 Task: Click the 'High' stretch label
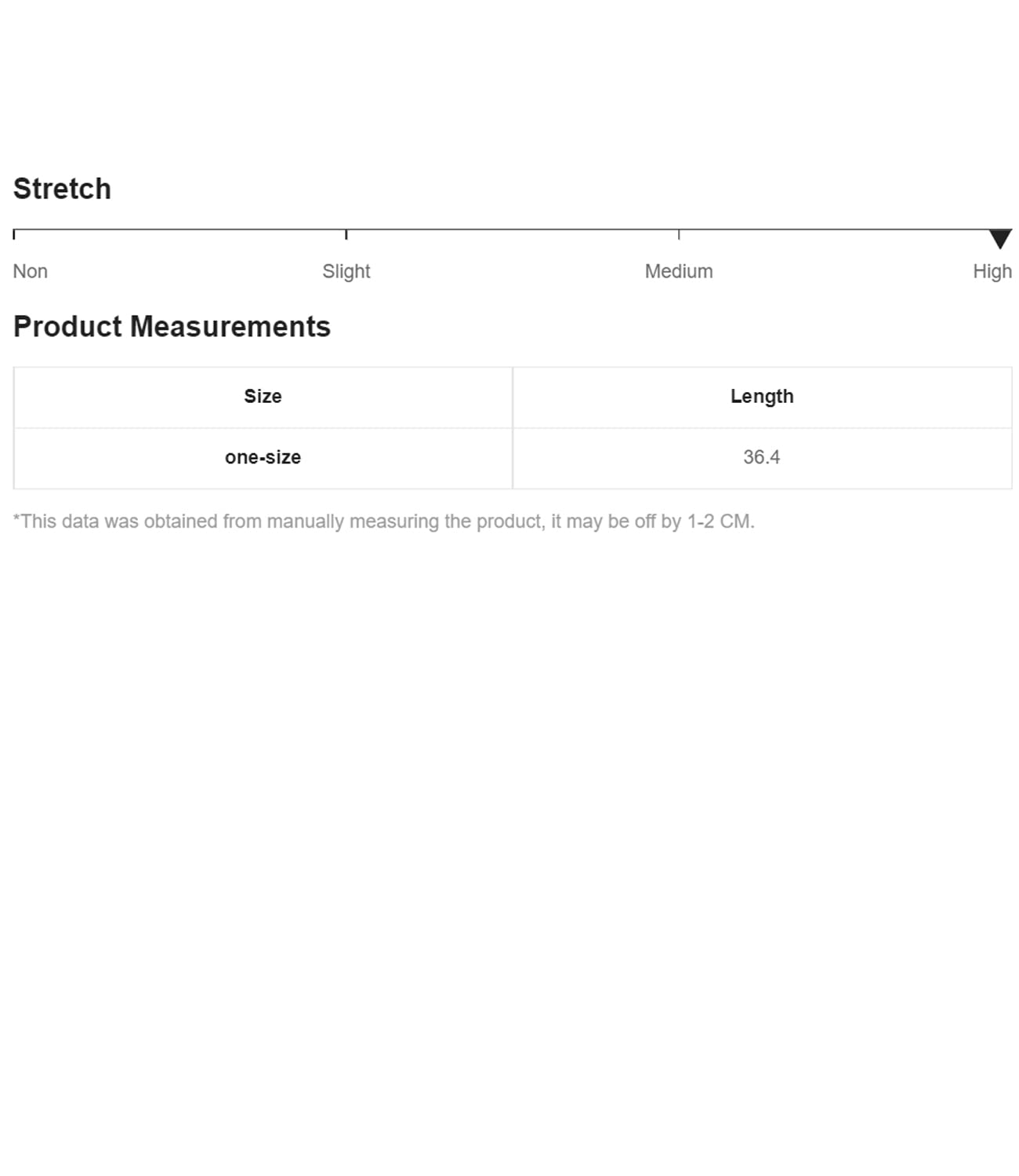click(992, 271)
